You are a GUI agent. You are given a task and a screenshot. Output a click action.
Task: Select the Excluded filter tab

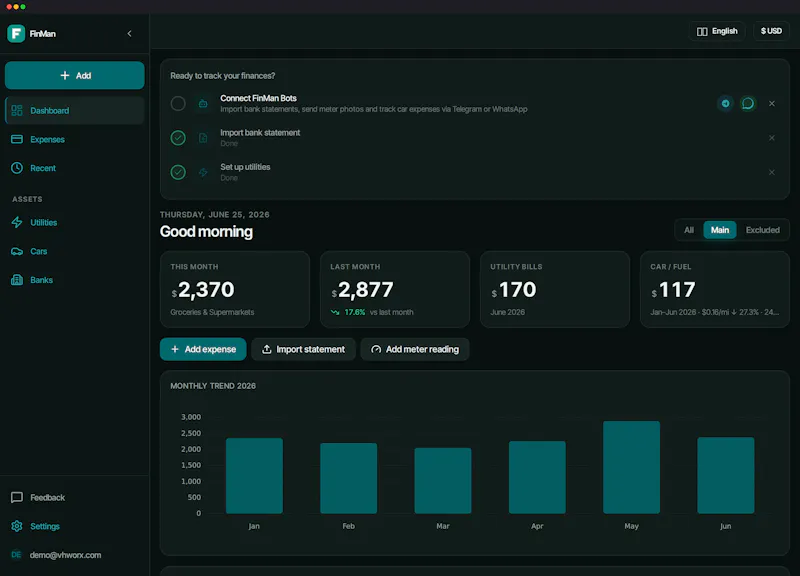tap(762, 230)
